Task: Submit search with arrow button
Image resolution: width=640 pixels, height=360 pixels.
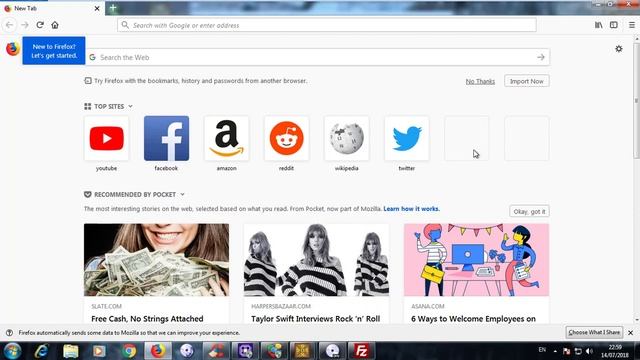Action: 541,57
